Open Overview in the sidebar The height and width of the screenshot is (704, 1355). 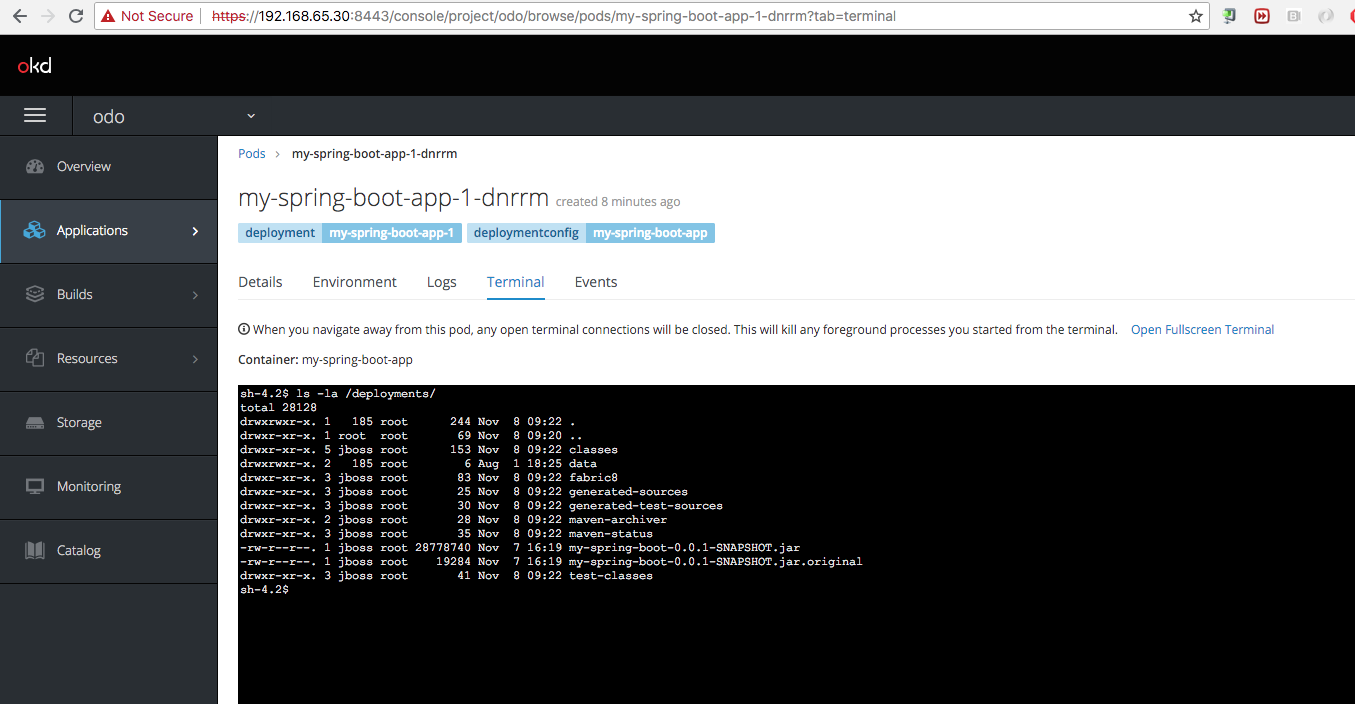pos(108,167)
